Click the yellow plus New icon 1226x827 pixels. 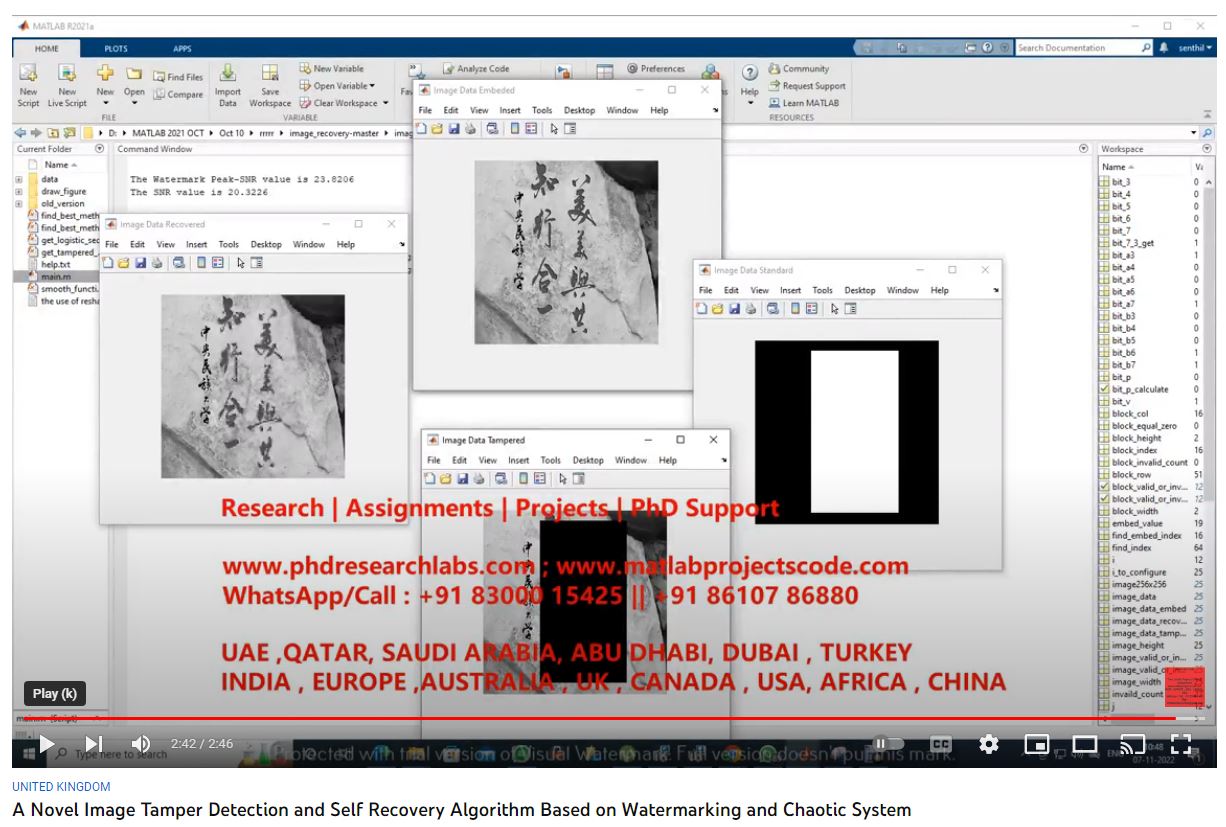(105, 73)
